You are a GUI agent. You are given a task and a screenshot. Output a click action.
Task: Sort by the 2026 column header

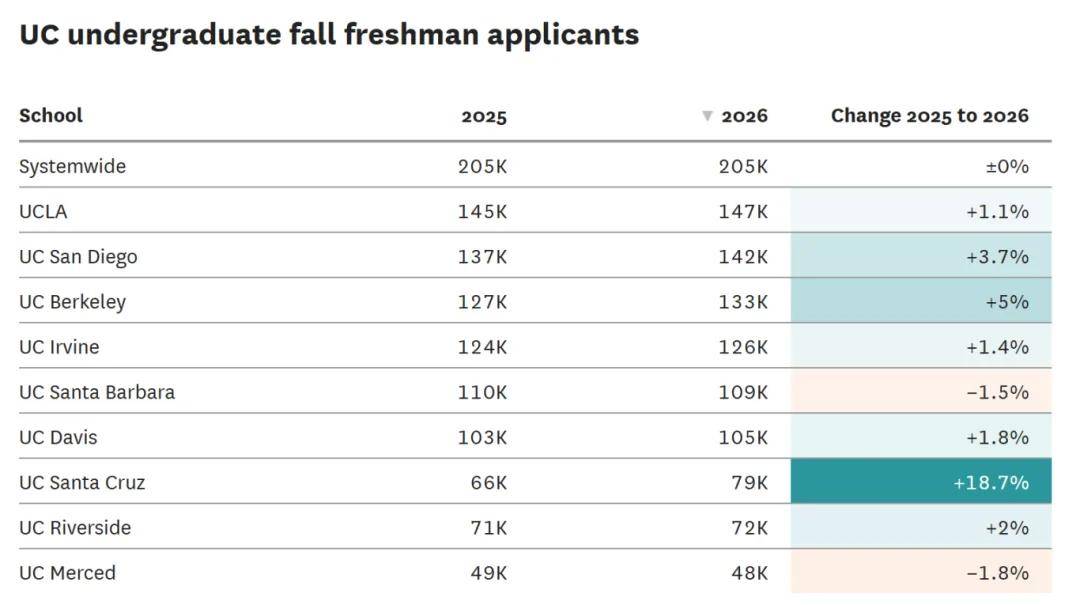744,116
